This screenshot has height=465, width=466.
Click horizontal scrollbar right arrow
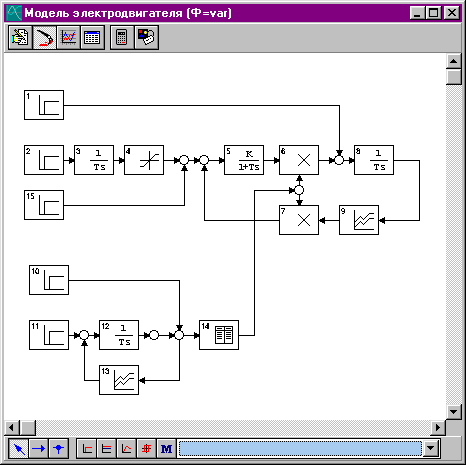tap(438, 427)
